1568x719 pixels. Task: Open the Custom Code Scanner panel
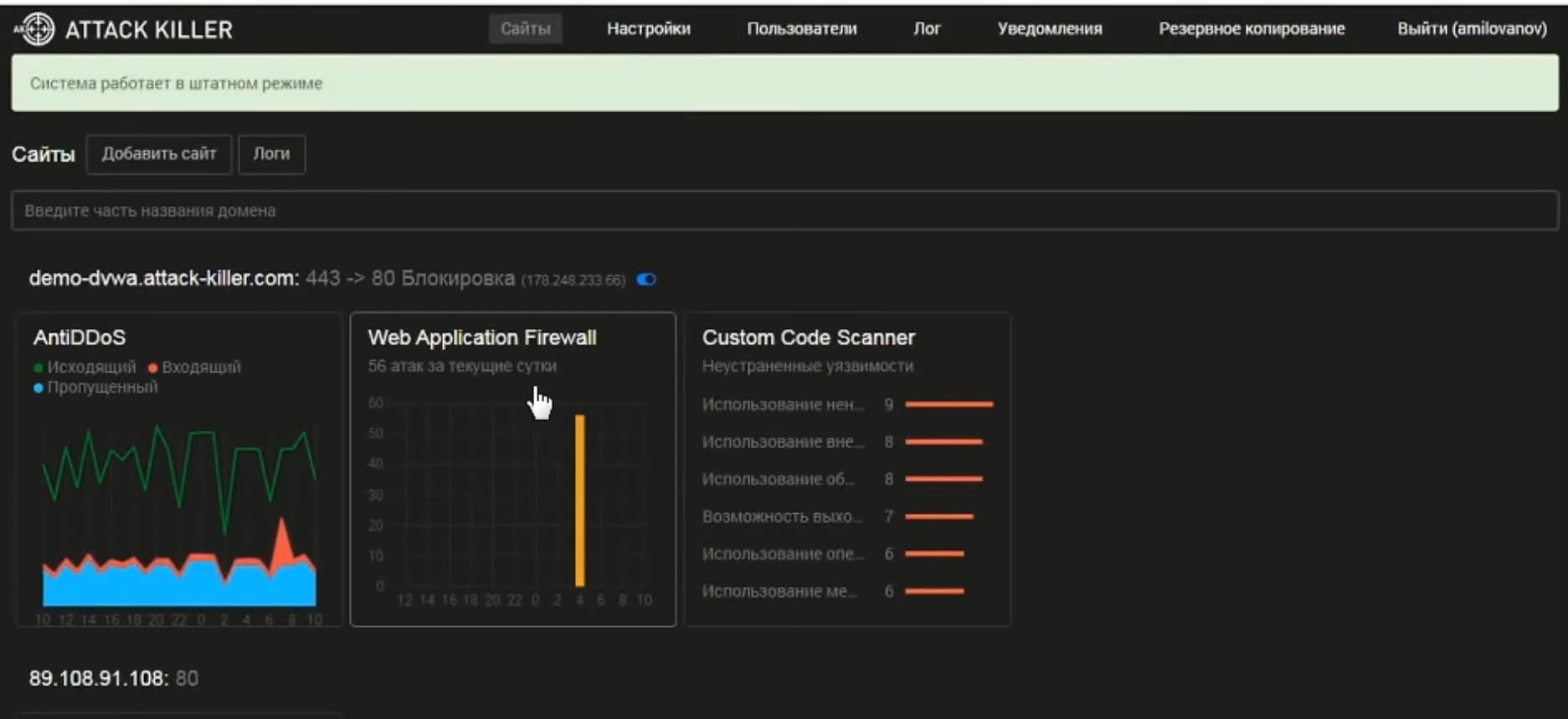pos(847,469)
